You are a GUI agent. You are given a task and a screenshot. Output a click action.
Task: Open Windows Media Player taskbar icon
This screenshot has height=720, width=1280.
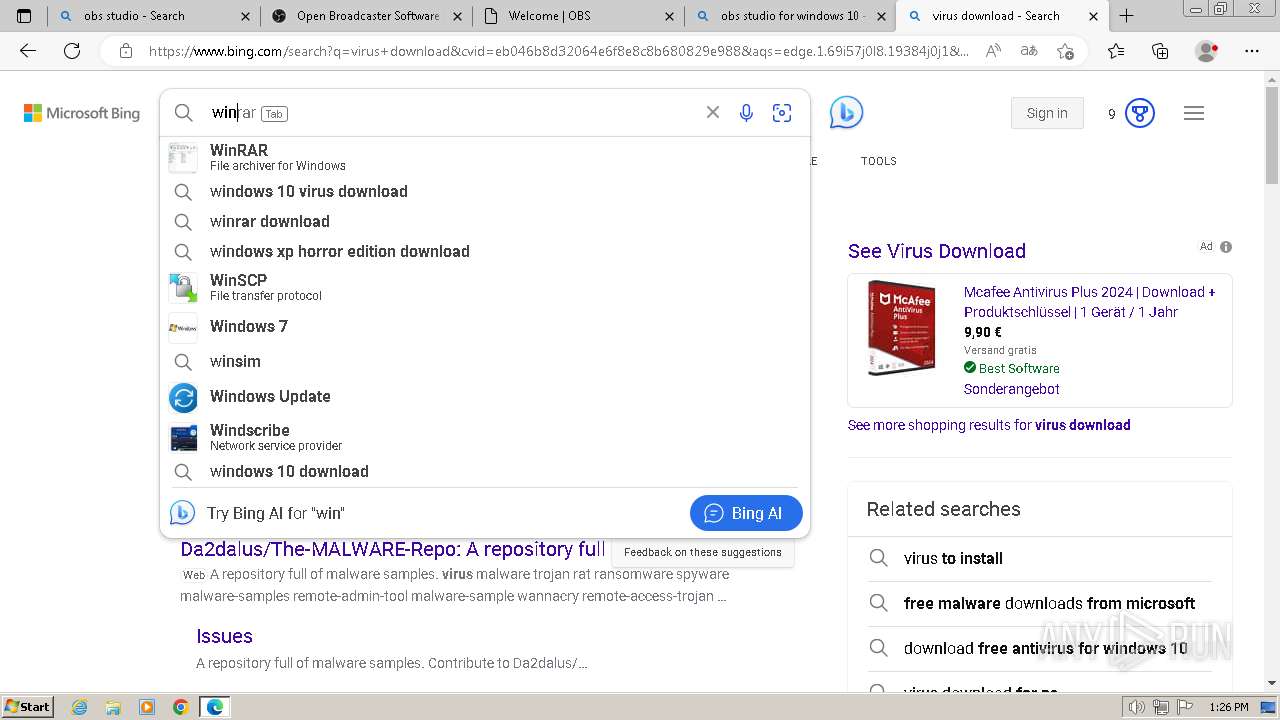[147, 707]
